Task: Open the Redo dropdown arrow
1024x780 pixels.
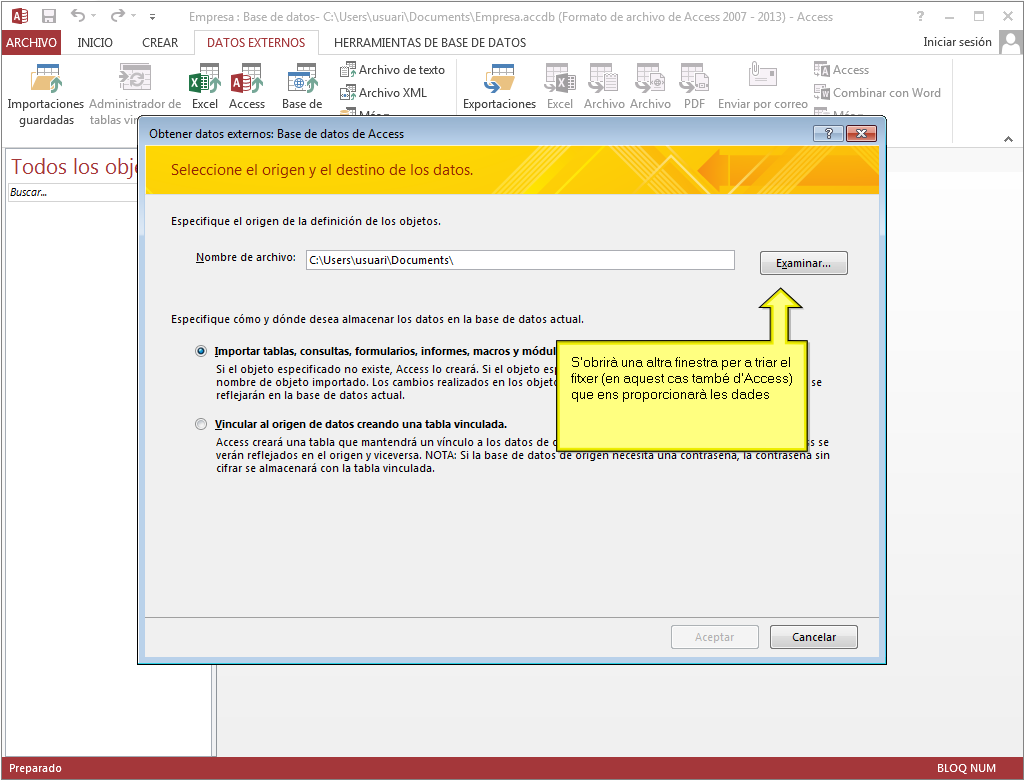Action: (133, 16)
